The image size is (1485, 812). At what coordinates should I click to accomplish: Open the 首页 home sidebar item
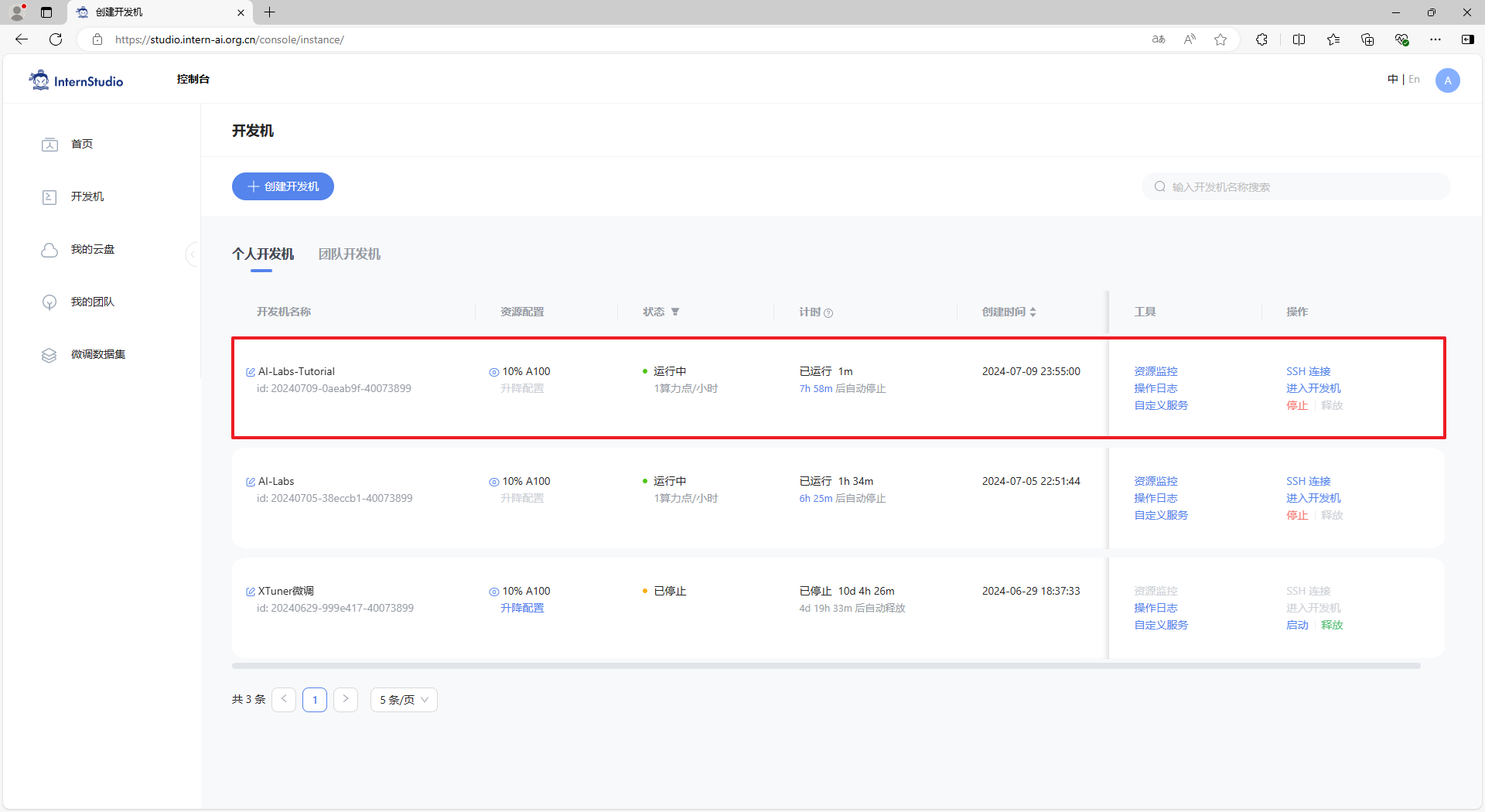coord(82,144)
